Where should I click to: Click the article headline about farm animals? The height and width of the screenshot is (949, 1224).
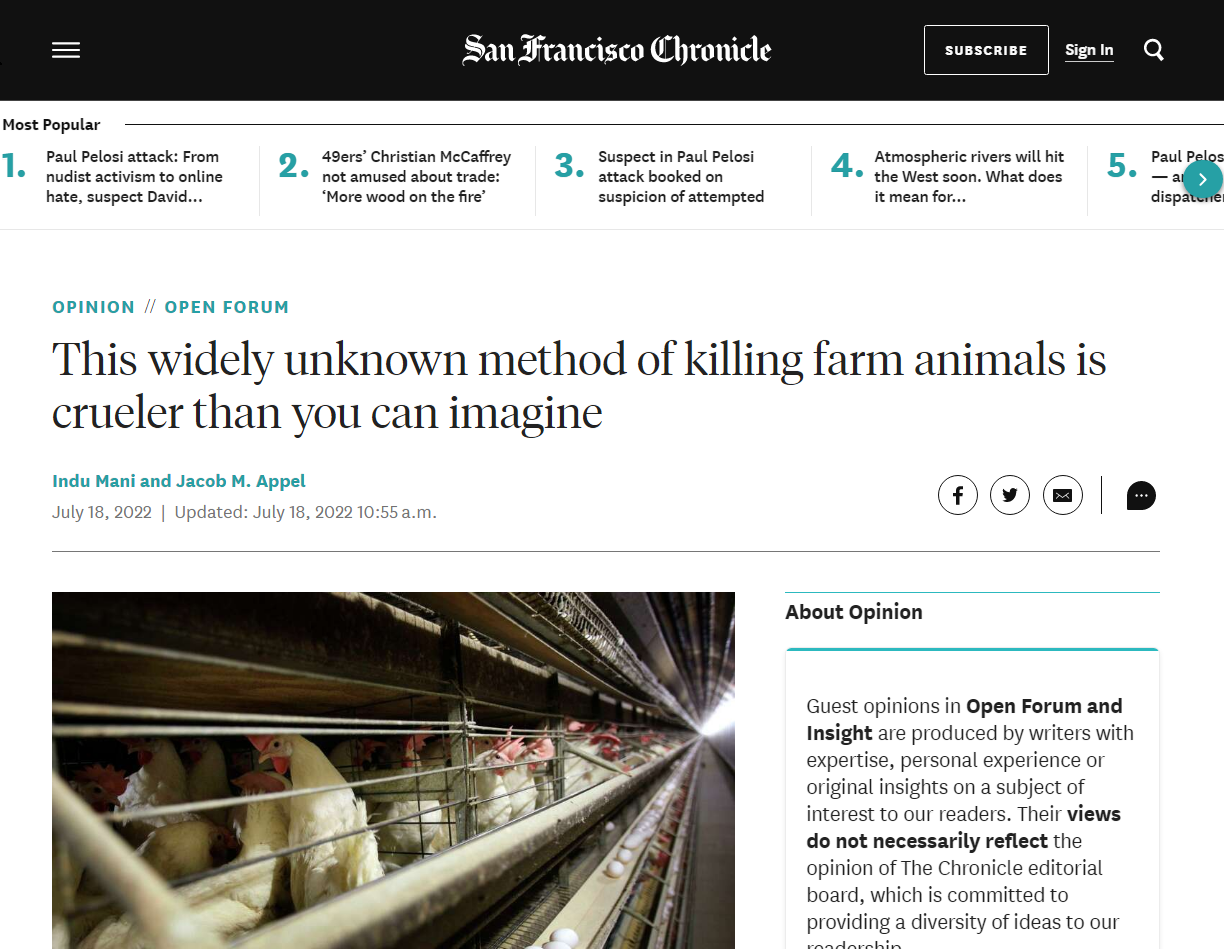578,386
